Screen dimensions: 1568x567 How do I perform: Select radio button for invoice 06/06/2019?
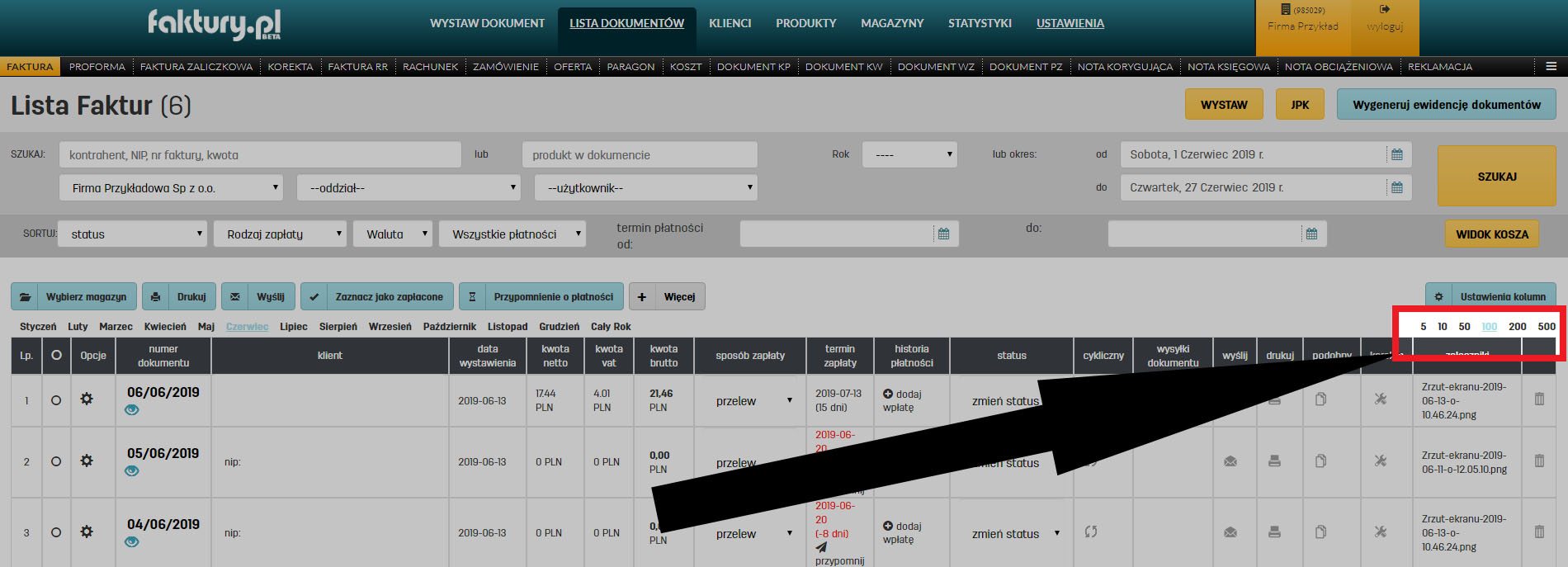tap(56, 400)
